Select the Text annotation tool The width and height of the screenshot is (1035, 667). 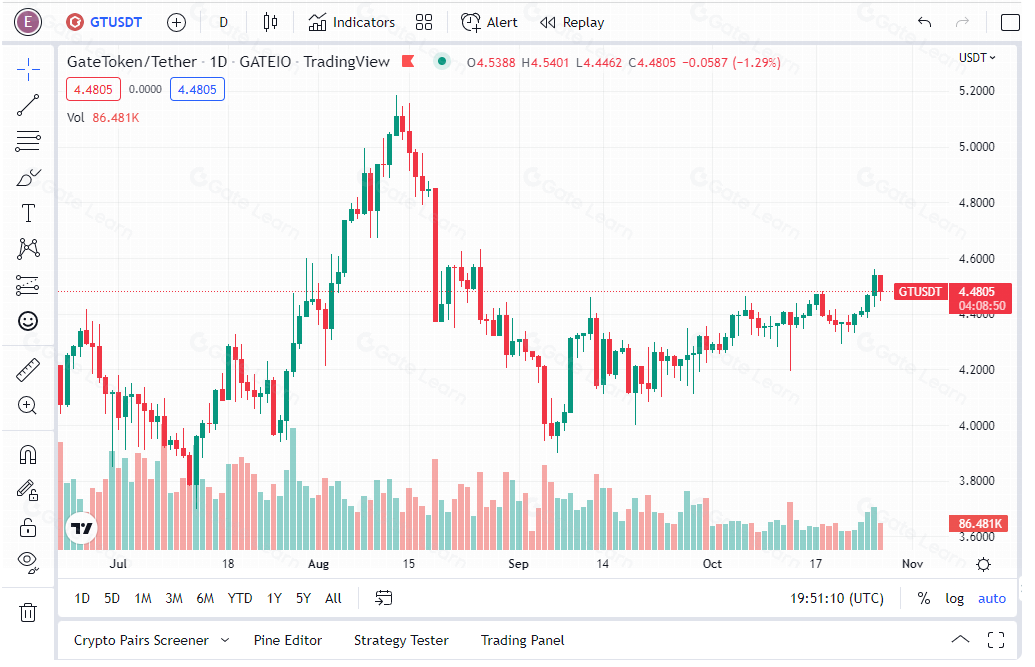[28, 213]
